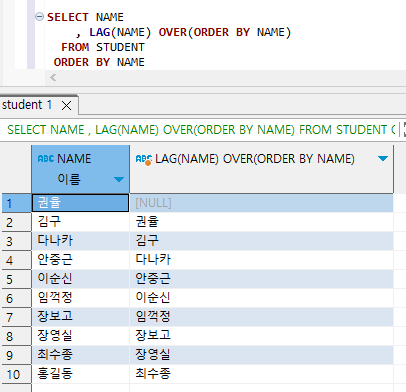The image size is (406, 392).
Task: Place cursor on LAG keyword in editor
Action: click(100, 32)
